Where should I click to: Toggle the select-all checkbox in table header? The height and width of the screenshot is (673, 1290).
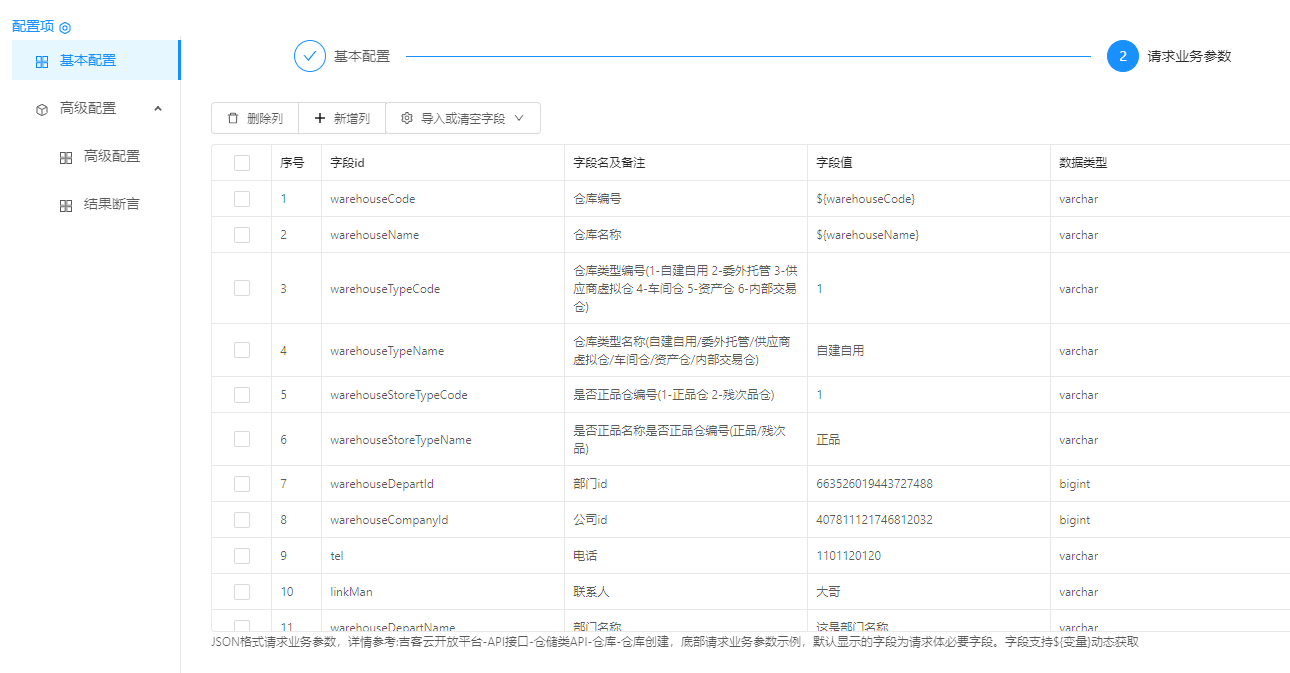tap(242, 163)
